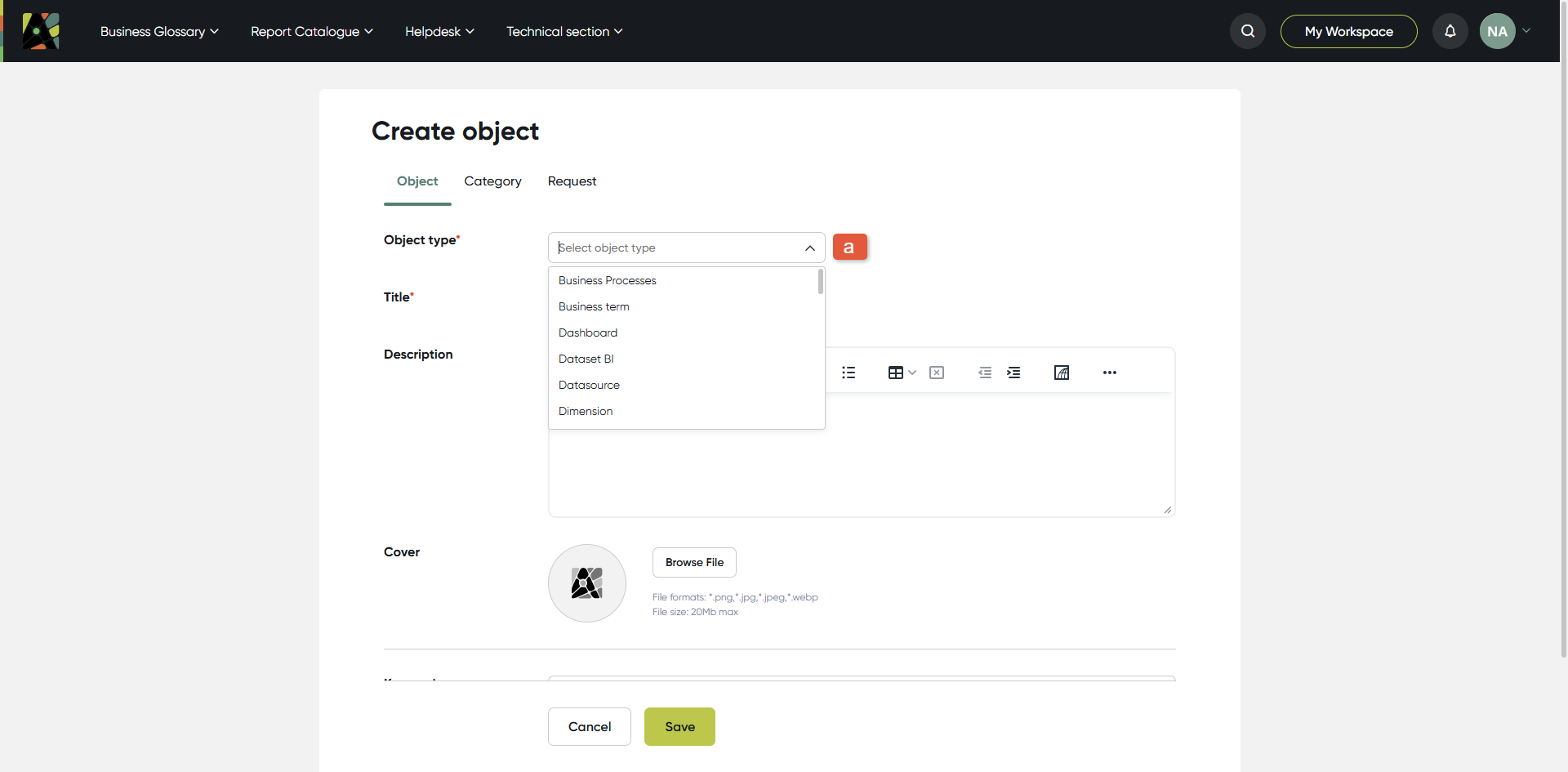Select the Object tab

417,181
